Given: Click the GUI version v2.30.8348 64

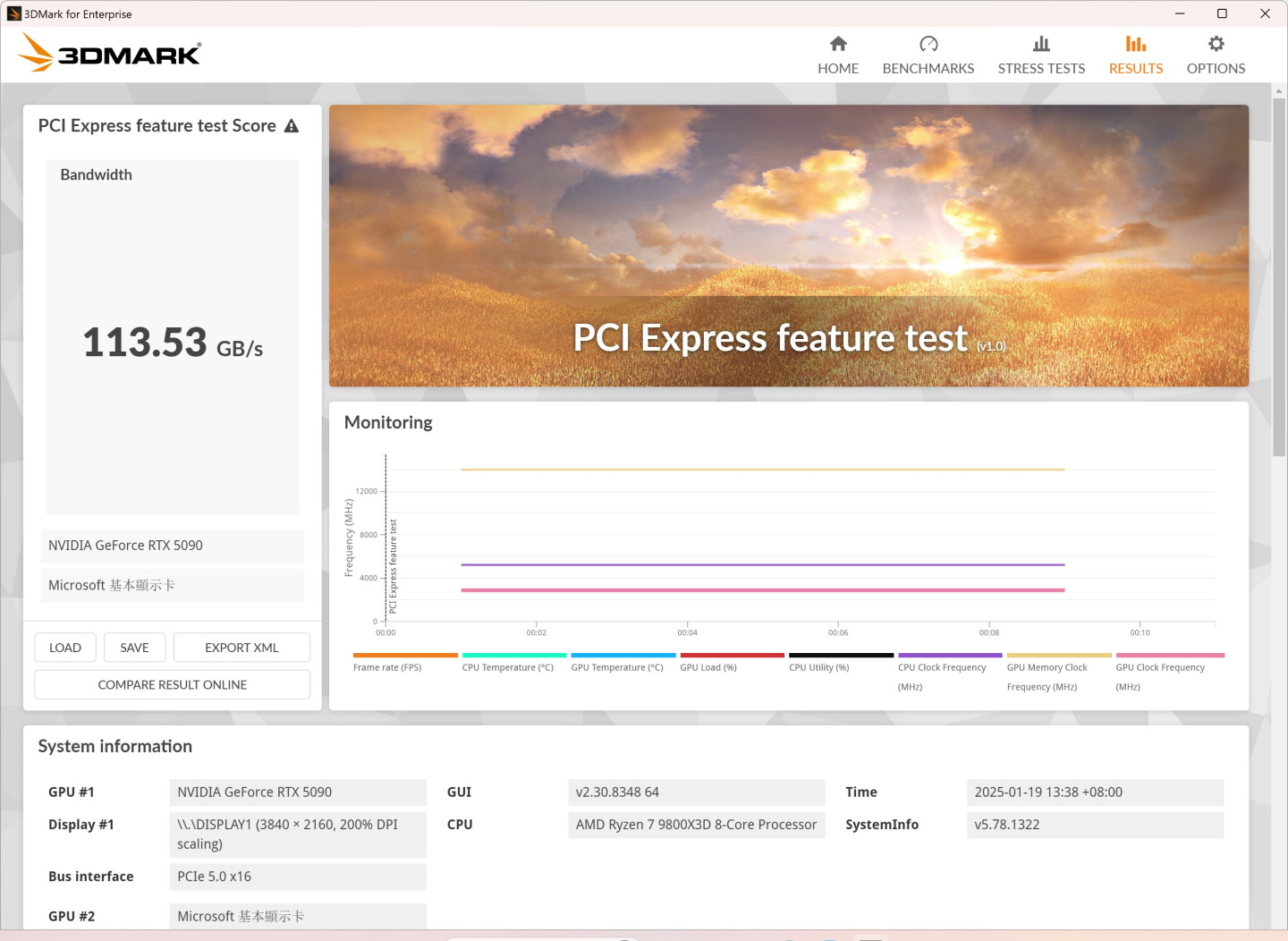Looking at the screenshot, I should pyautogui.click(x=697, y=793).
